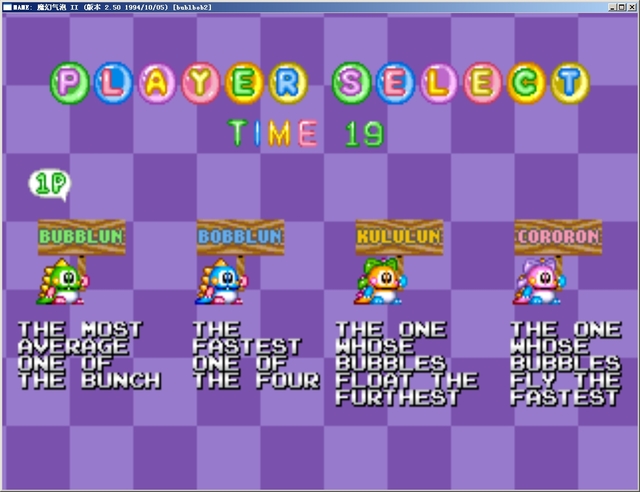Image resolution: width=640 pixels, height=492 pixels.
Task: Click the green P bubble in title
Action: tap(69, 83)
